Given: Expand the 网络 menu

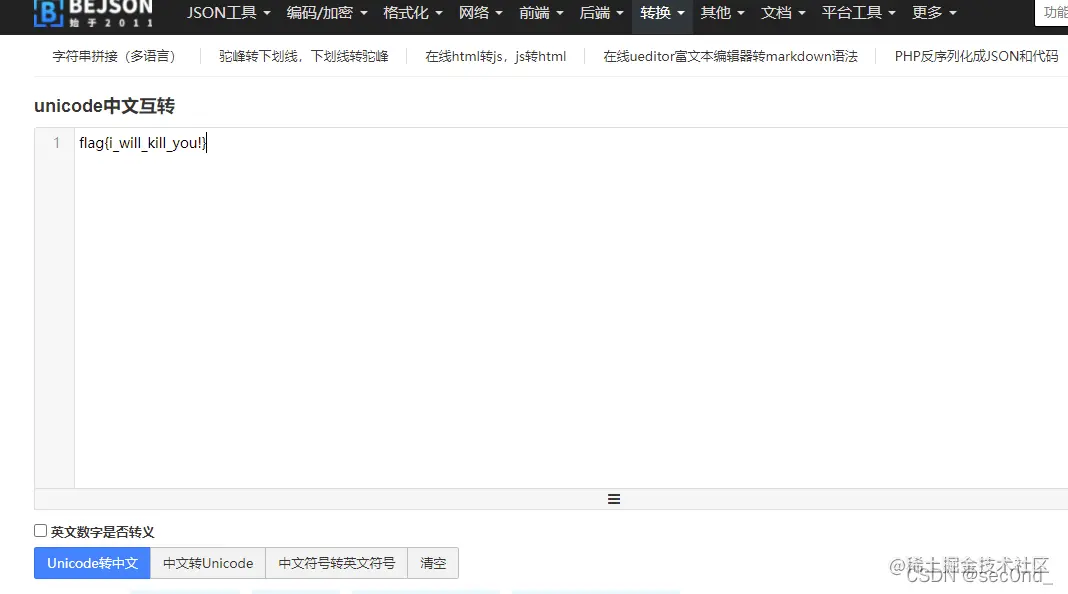Looking at the screenshot, I should point(480,13).
